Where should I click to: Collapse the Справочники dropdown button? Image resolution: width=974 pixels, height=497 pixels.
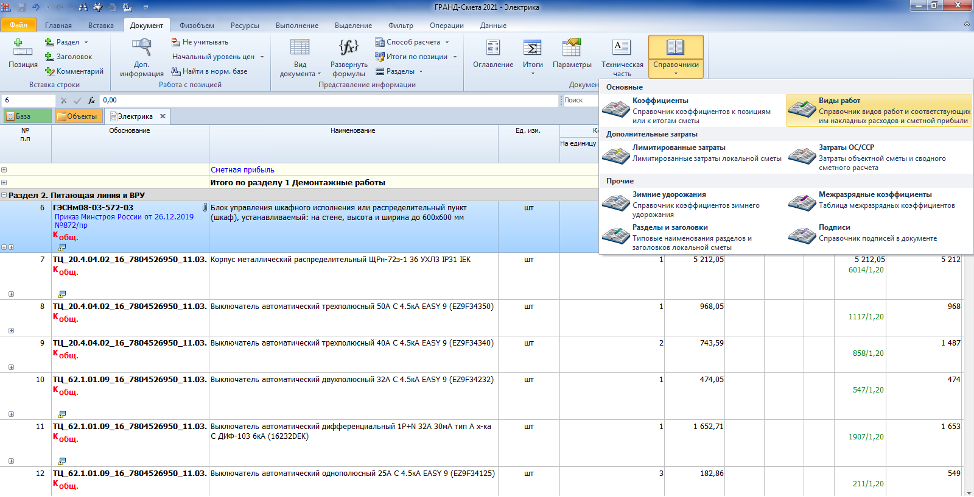(x=676, y=57)
